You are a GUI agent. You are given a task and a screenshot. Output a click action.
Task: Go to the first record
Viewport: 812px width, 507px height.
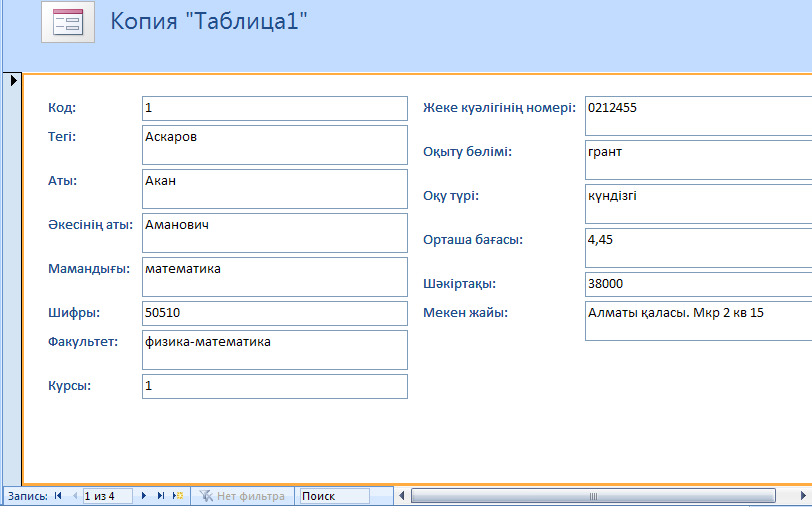click(58, 496)
